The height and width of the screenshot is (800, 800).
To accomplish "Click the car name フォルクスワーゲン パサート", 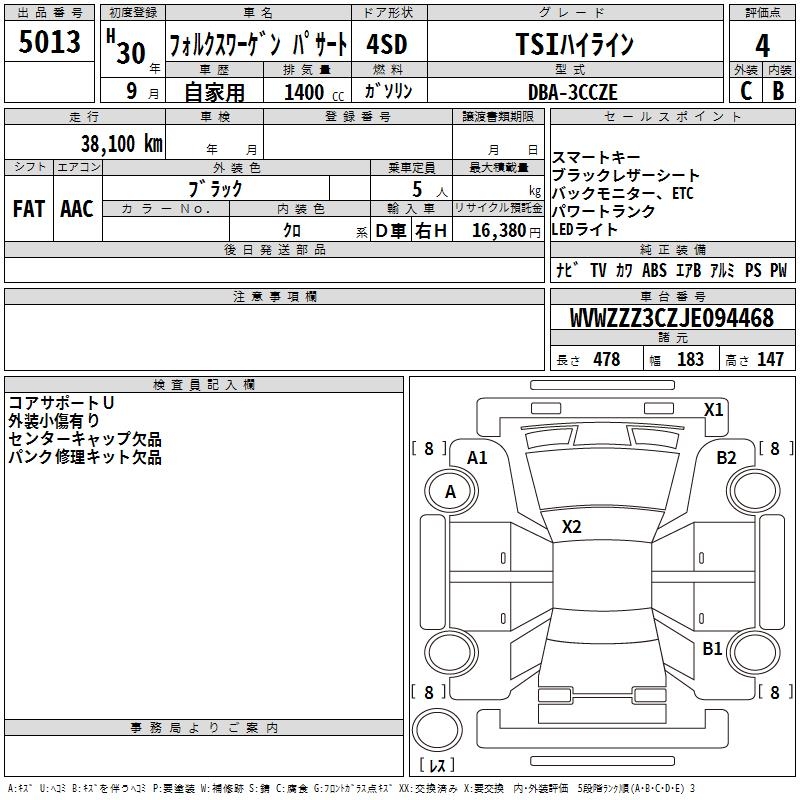I will point(258,44).
